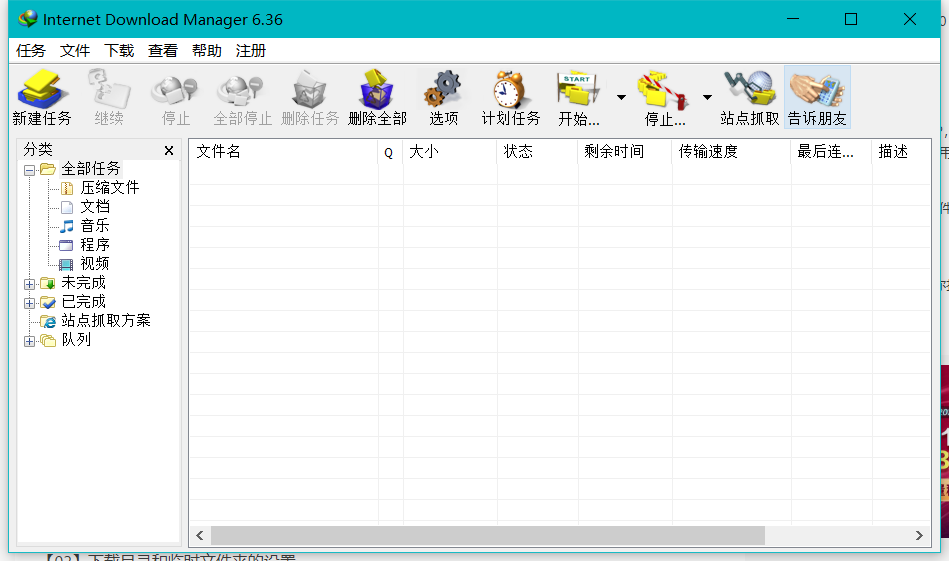Viewport: 949px width, 561px height.
Task: Open the 文件 menu
Action: pyautogui.click(x=74, y=51)
